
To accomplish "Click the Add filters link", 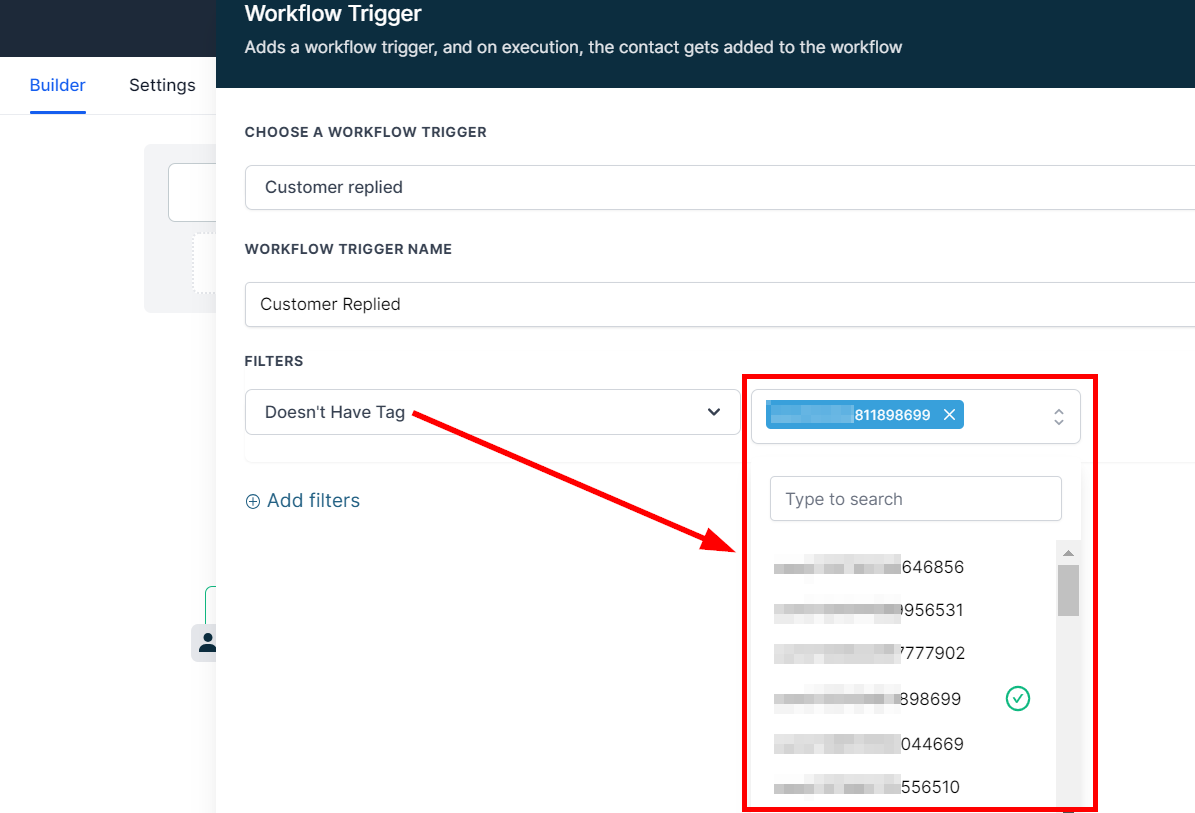I will coord(313,501).
